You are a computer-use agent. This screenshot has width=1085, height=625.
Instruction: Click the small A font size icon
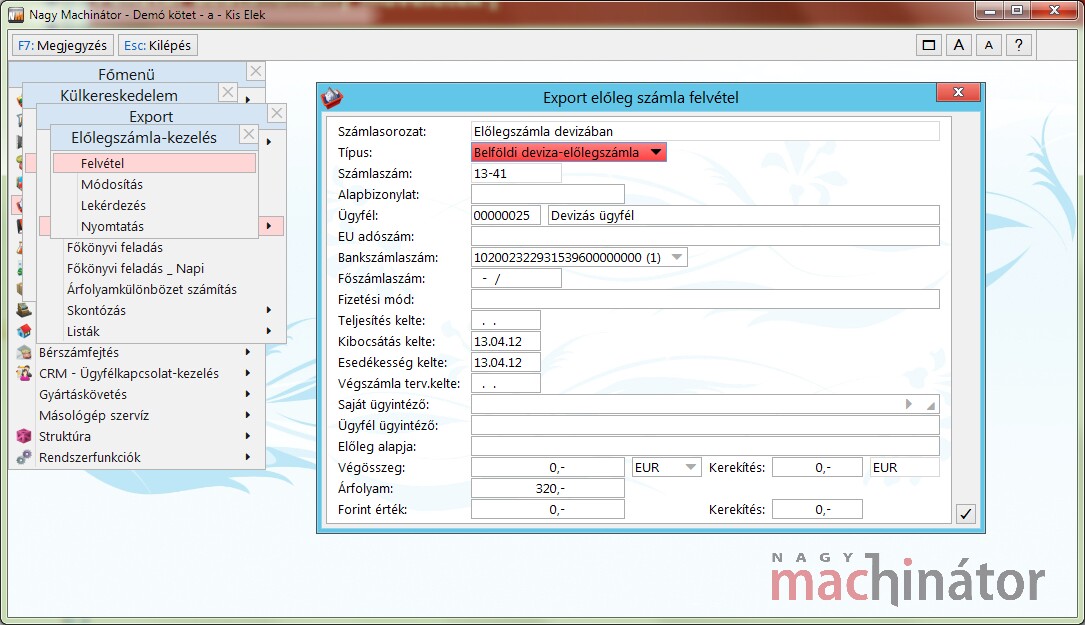(x=989, y=45)
